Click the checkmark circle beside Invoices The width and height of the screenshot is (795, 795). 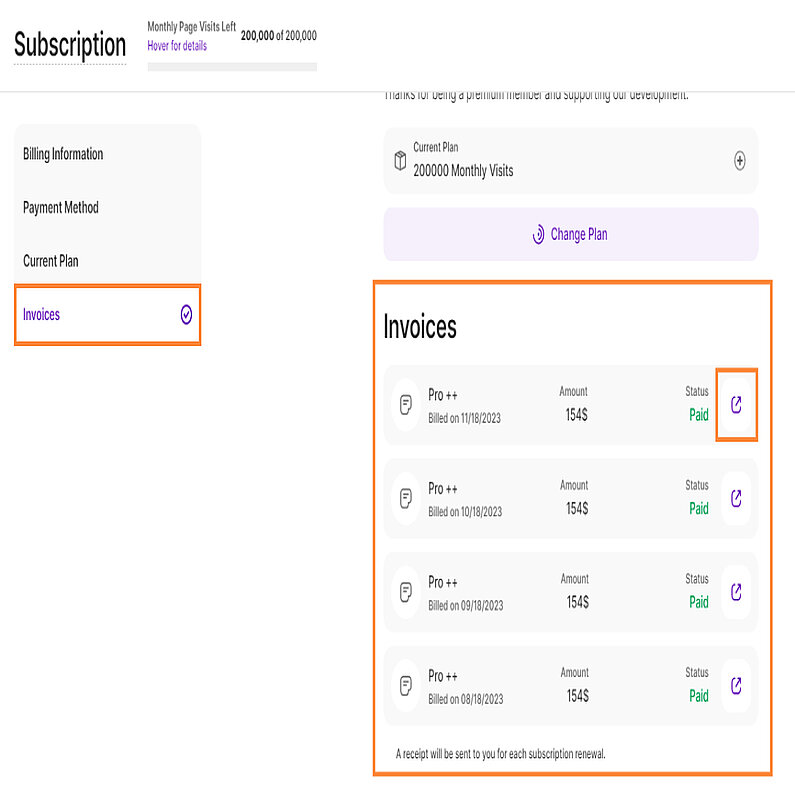[x=186, y=315]
